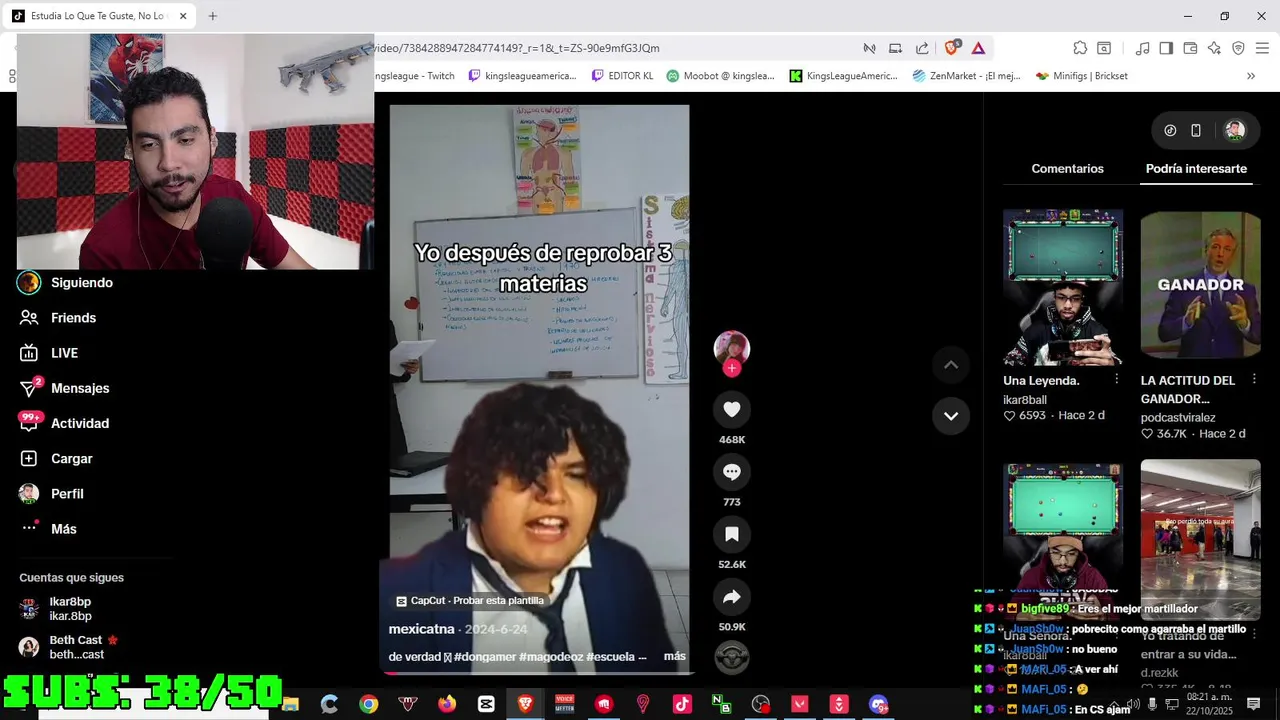Open the 'Una Leyenda.' video thumbnail
Viewport: 1280px width, 720px height.
tap(1063, 288)
